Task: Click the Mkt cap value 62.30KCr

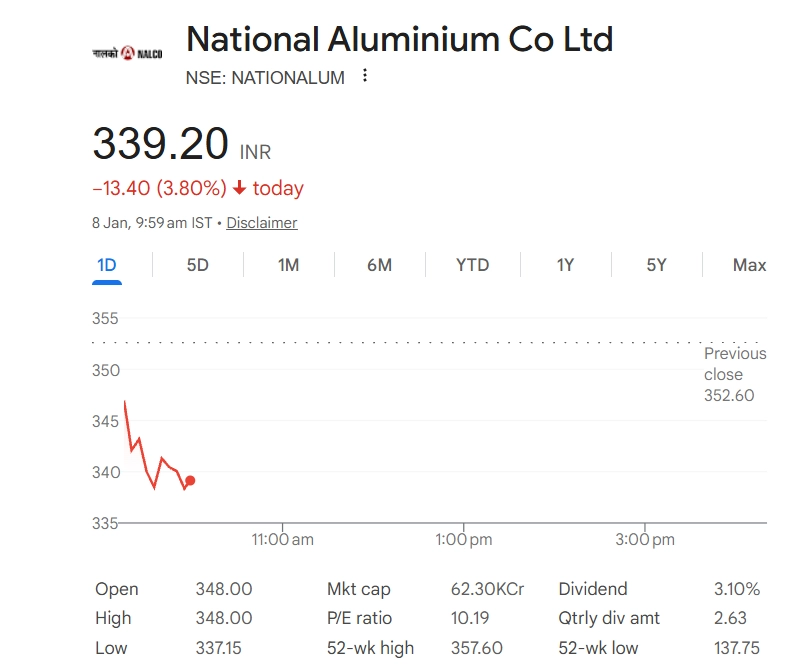Action: click(487, 589)
